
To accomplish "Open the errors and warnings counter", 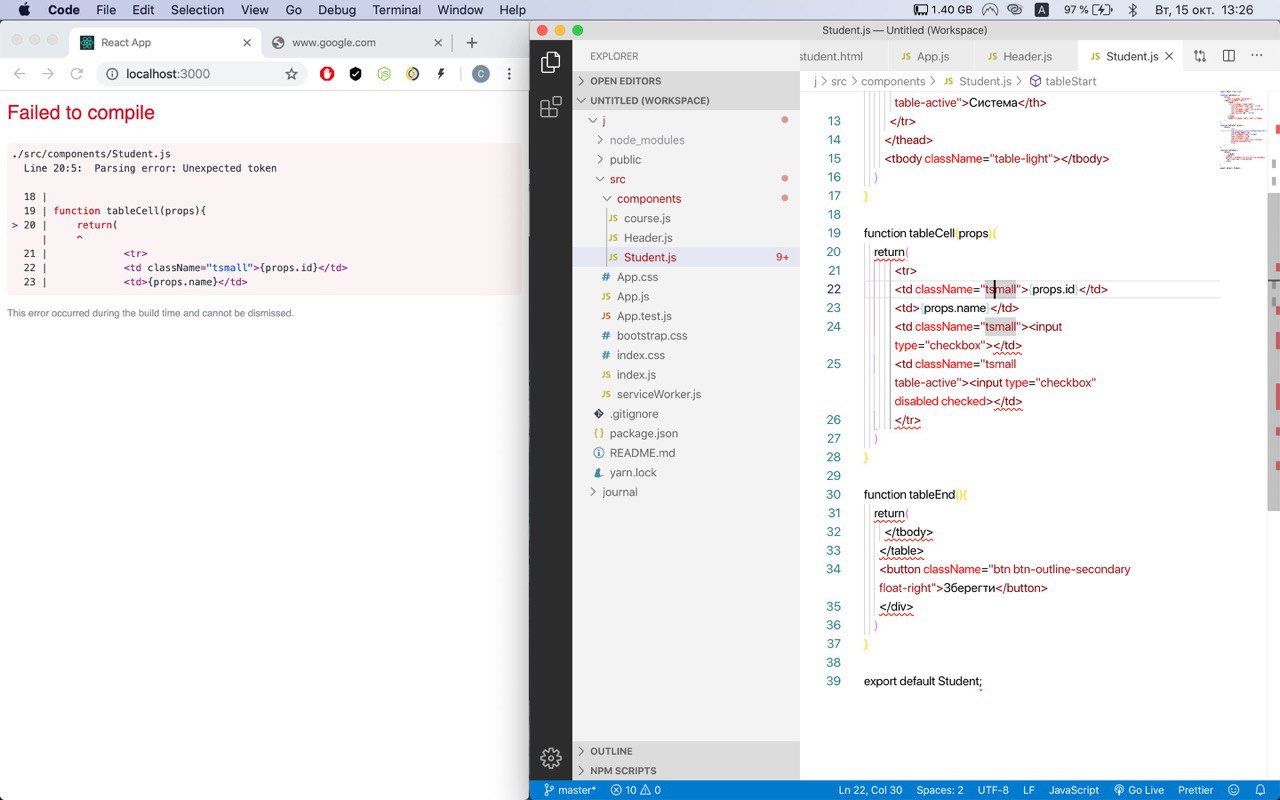I will pyautogui.click(x=635, y=790).
